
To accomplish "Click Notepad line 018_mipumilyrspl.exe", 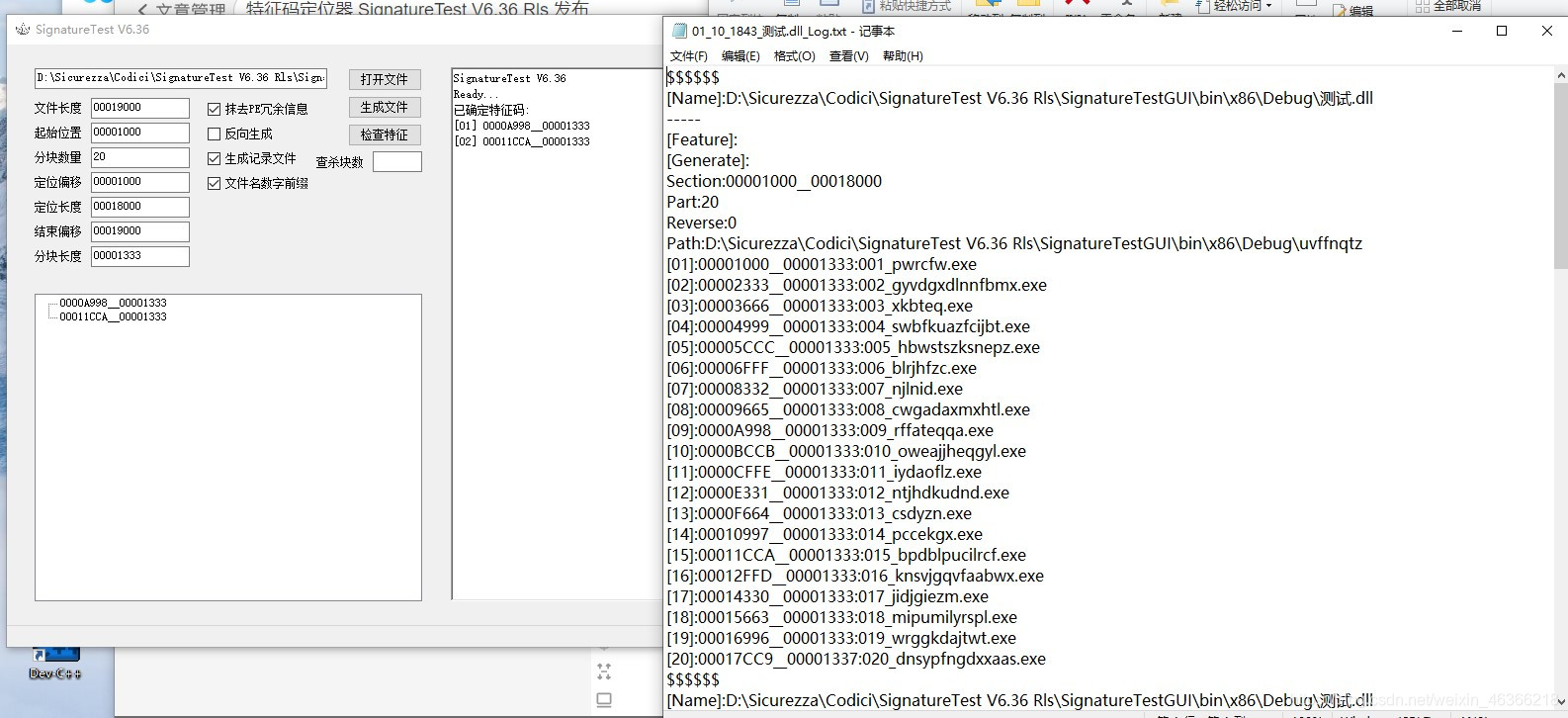I will [842, 617].
